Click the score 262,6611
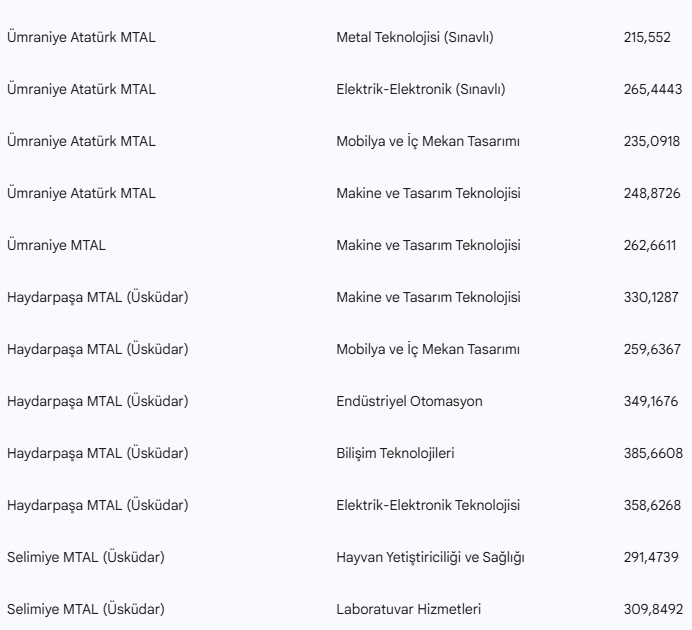This screenshot has width=692, height=630. [x=650, y=246]
